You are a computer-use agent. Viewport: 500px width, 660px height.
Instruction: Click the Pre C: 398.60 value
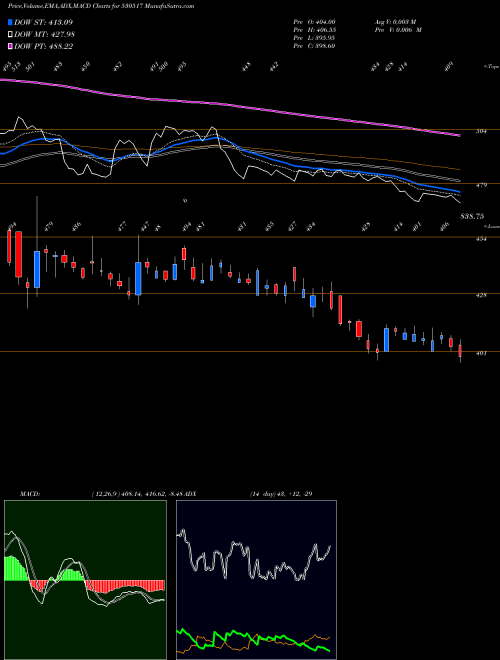(314, 46)
